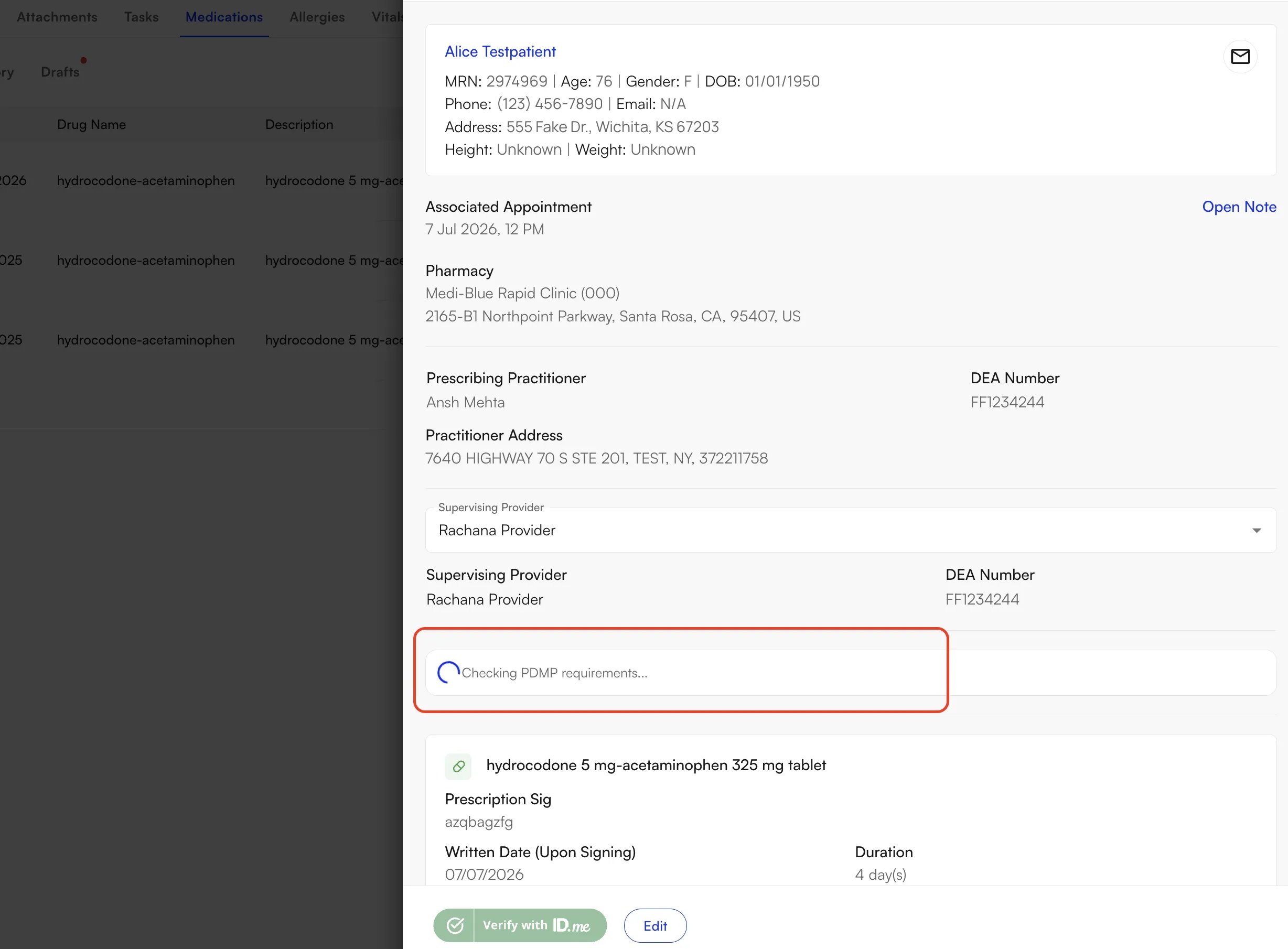
Task: Click the Edit button
Action: pos(655,925)
